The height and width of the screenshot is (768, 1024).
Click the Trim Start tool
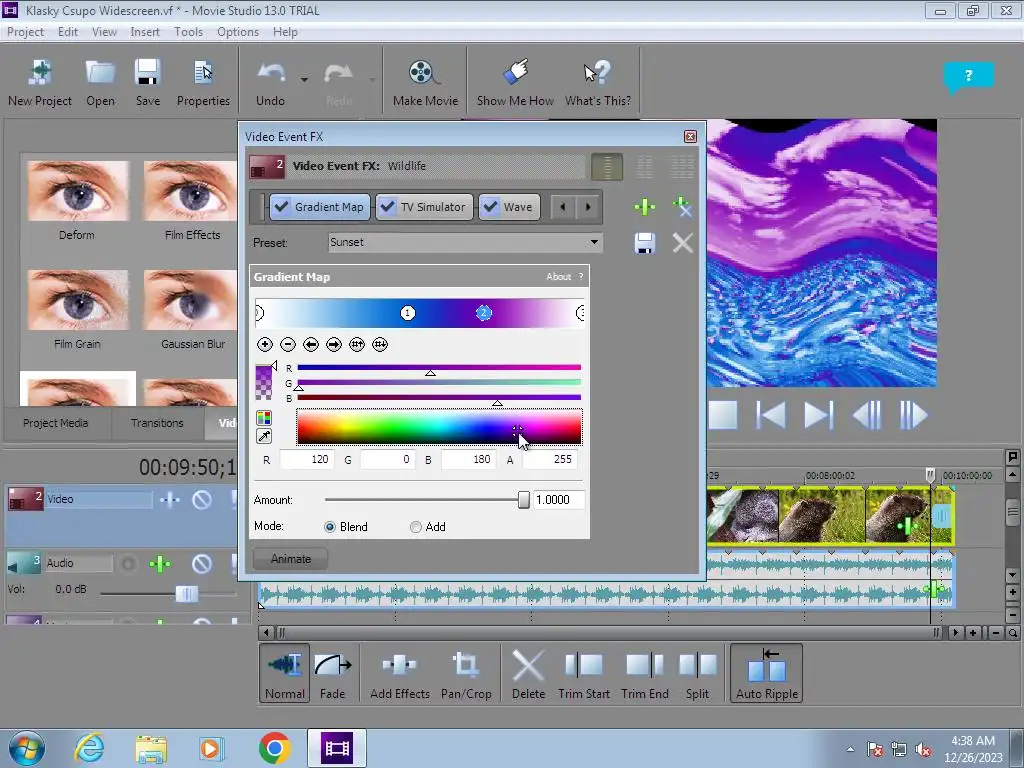click(584, 675)
